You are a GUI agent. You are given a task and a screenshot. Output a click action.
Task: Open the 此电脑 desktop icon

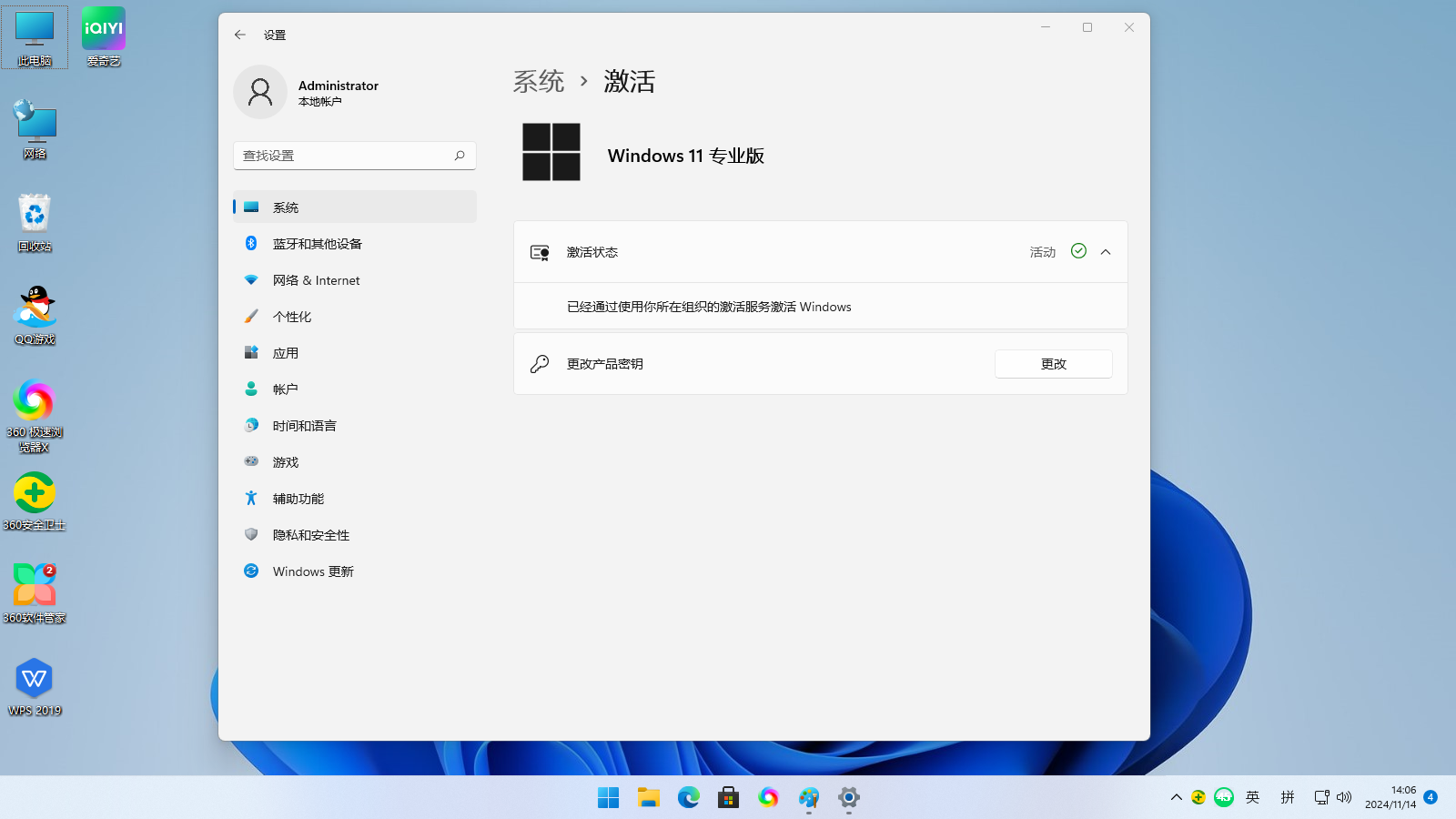click(35, 36)
